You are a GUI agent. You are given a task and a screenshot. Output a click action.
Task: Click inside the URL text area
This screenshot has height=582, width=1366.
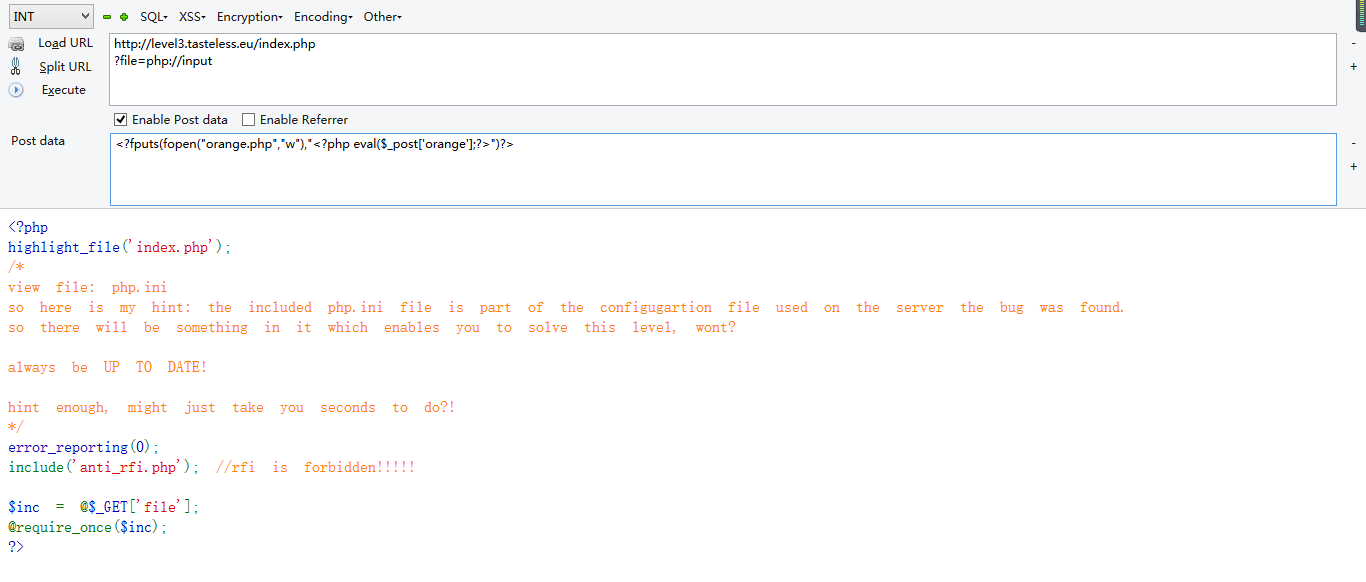click(x=723, y=69)
